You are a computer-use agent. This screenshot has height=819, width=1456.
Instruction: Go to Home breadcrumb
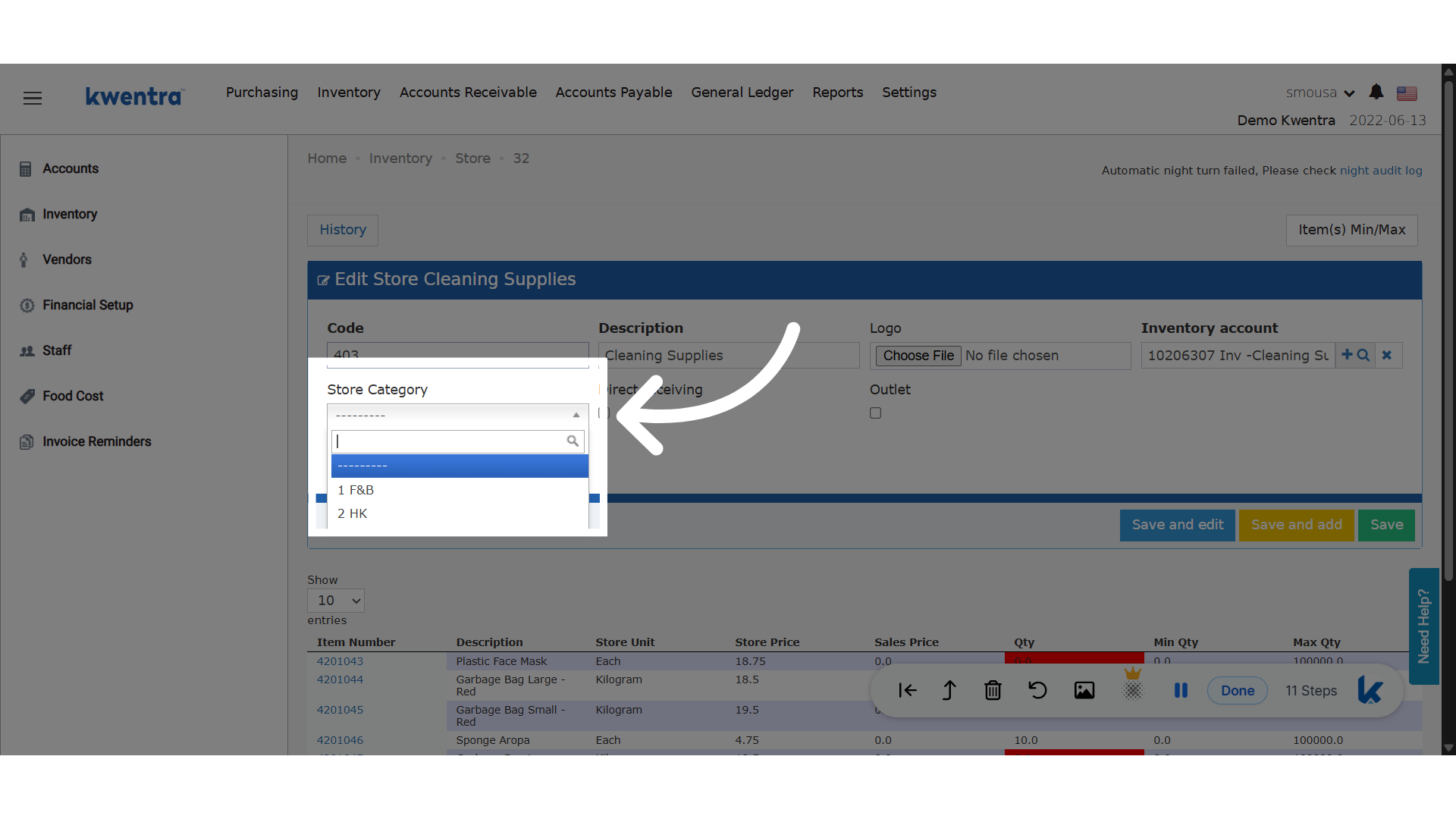(x=327, y=158)
